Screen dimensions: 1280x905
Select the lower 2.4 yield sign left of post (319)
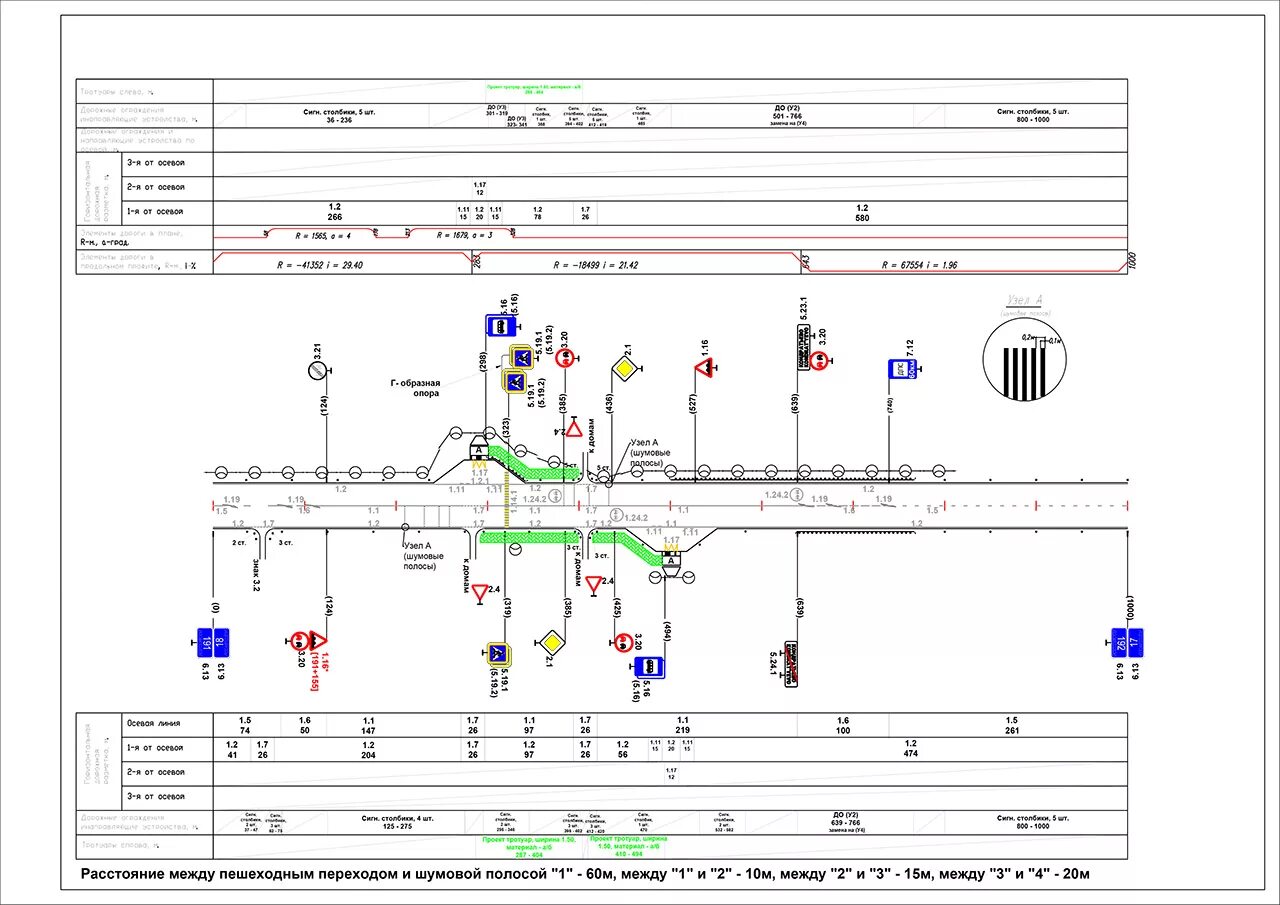tap(480, 593)
